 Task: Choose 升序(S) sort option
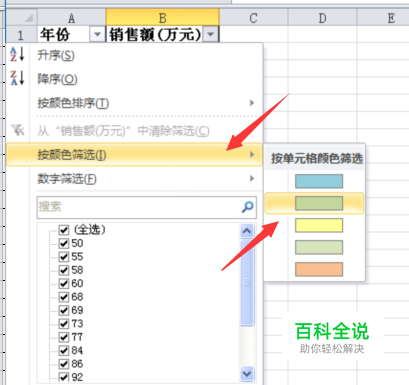56,55
